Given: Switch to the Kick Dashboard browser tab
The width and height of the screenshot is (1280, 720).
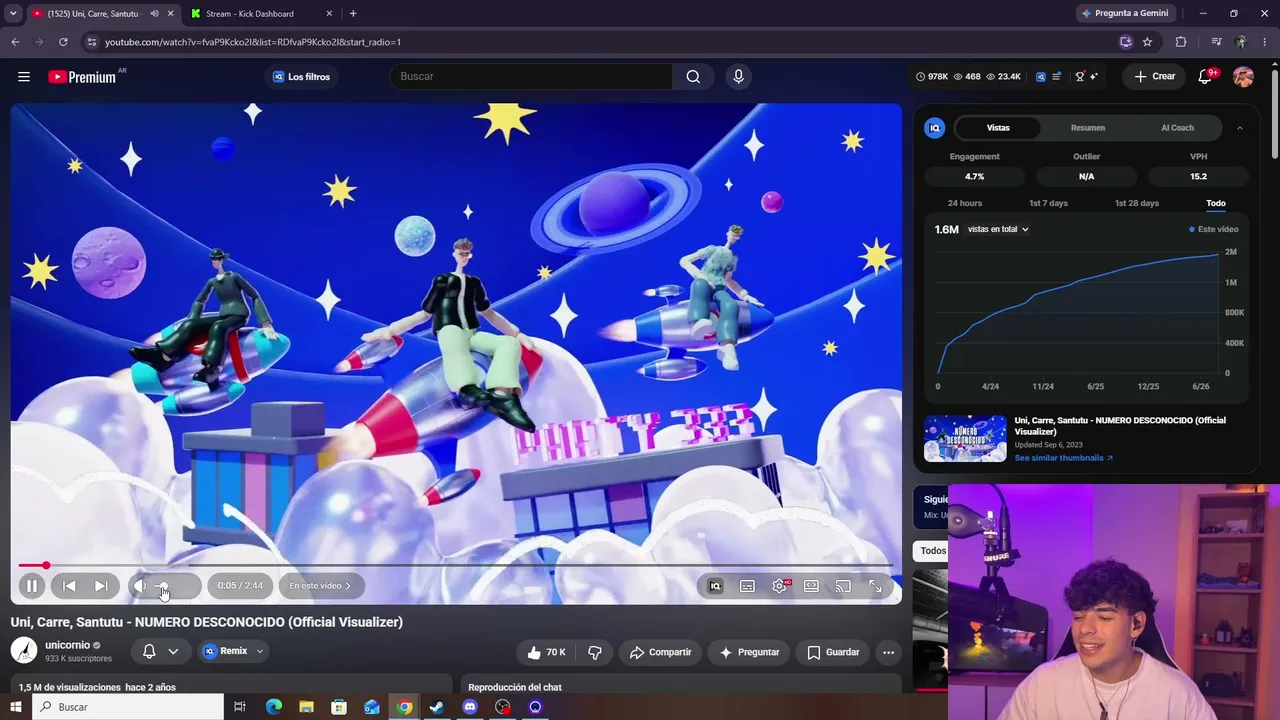Looking at the screenshot, I should (262, 14).
